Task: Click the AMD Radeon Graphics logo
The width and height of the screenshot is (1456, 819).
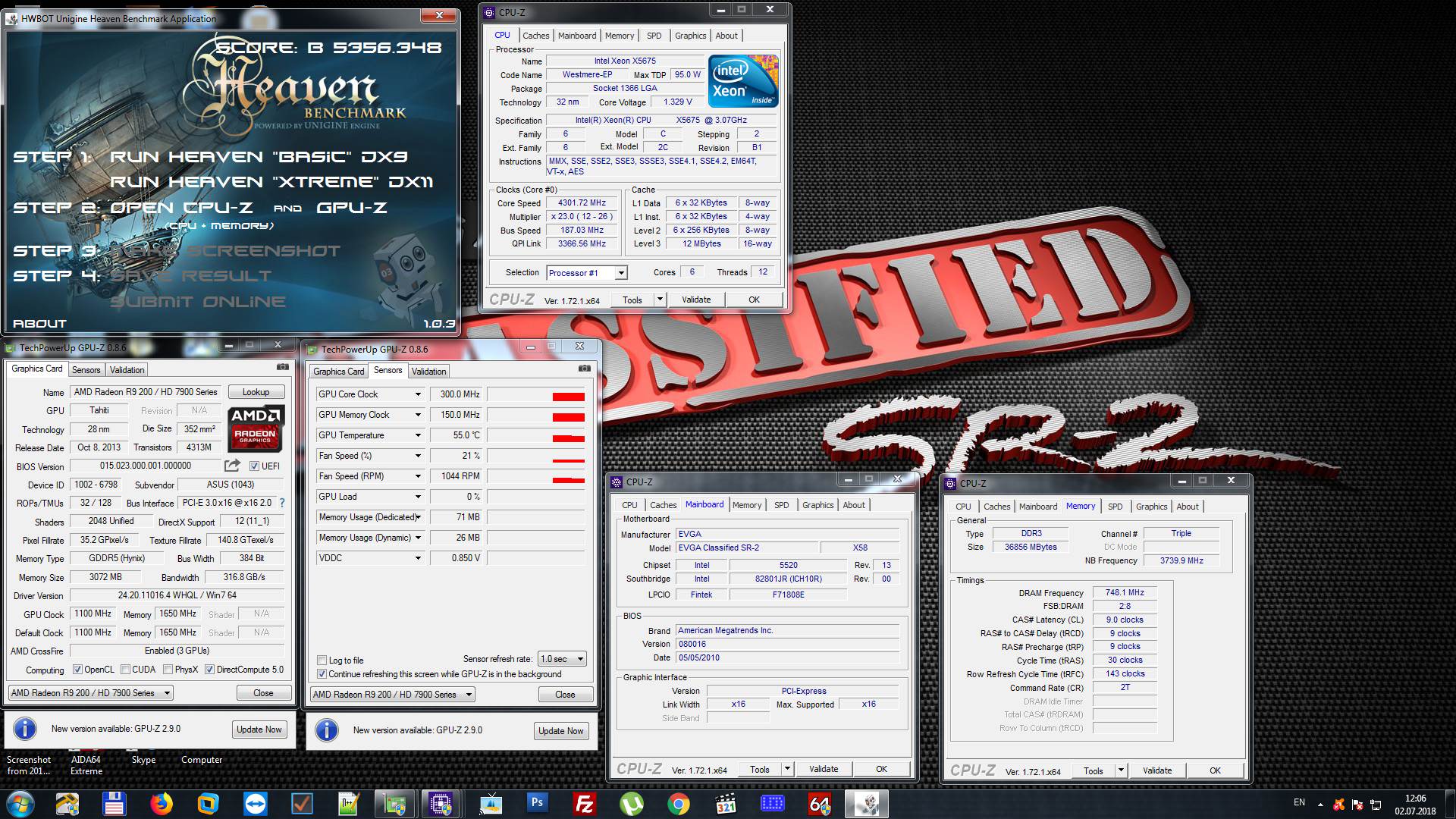Action: point(256,428)
